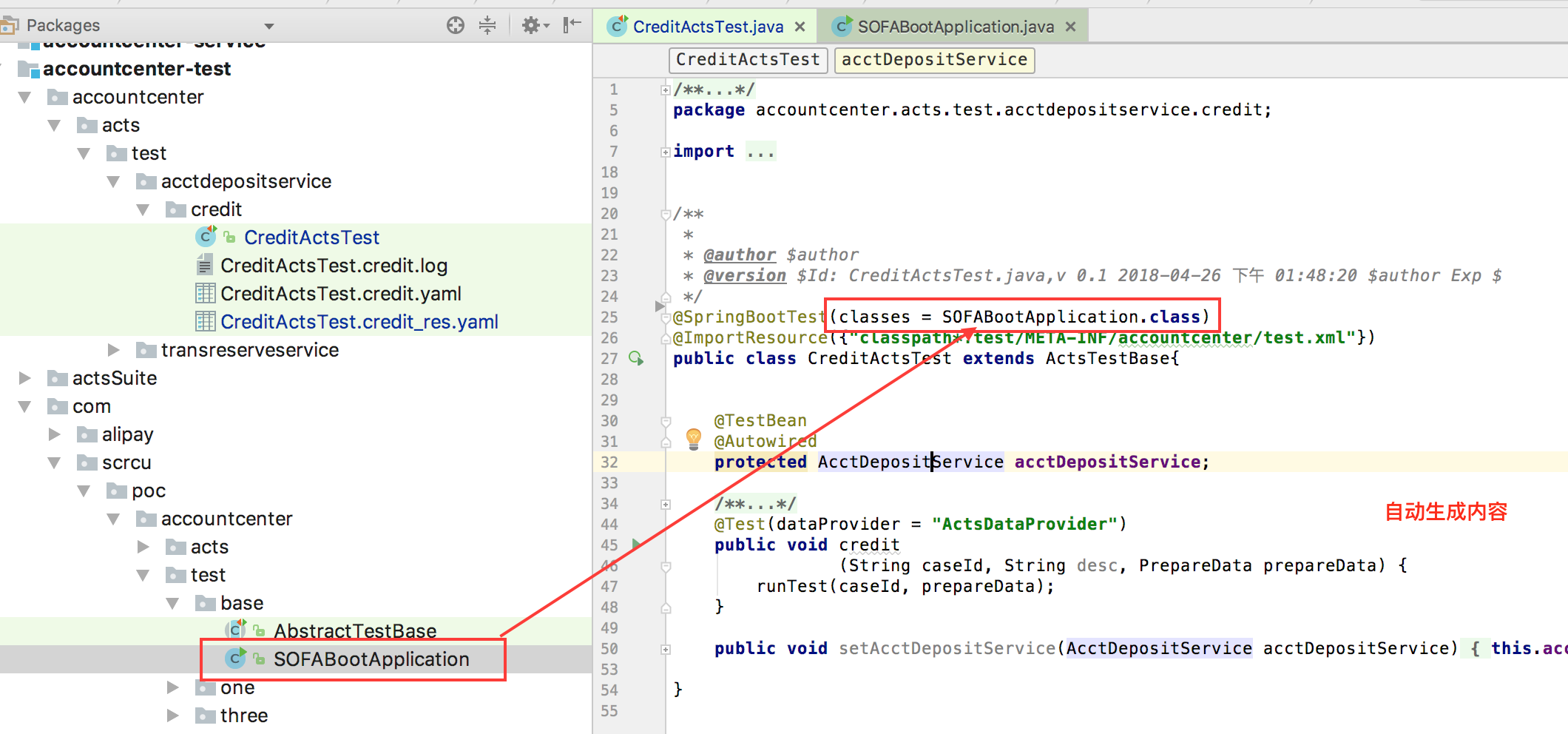Image resolution: width=1568 pixels, height=734 pixels.
Task: Switch to the SOFABootApplication.java tab
Action: (955, 27)
